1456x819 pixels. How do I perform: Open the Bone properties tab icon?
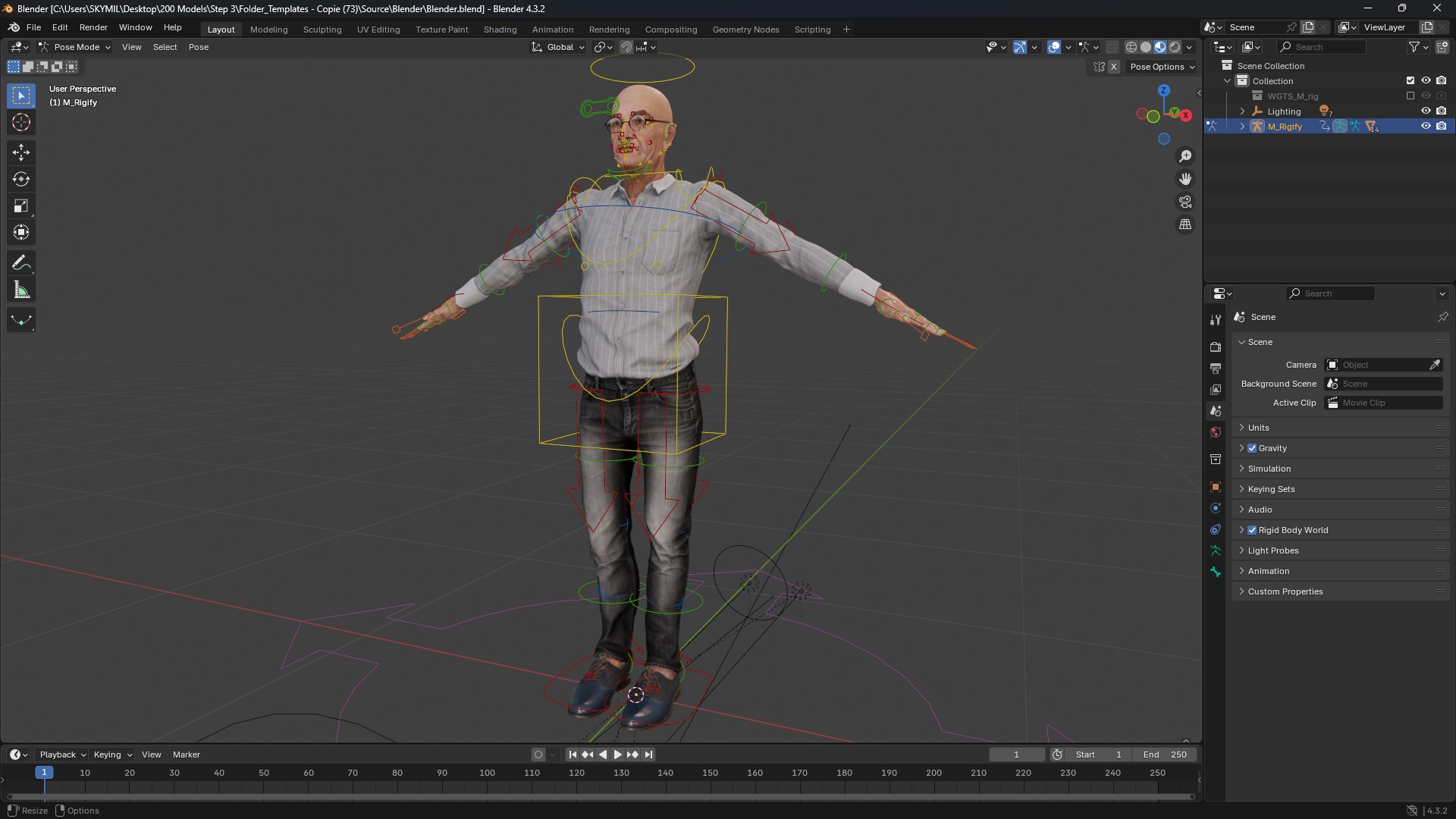pyautogui.click(x=1216, y=572)
